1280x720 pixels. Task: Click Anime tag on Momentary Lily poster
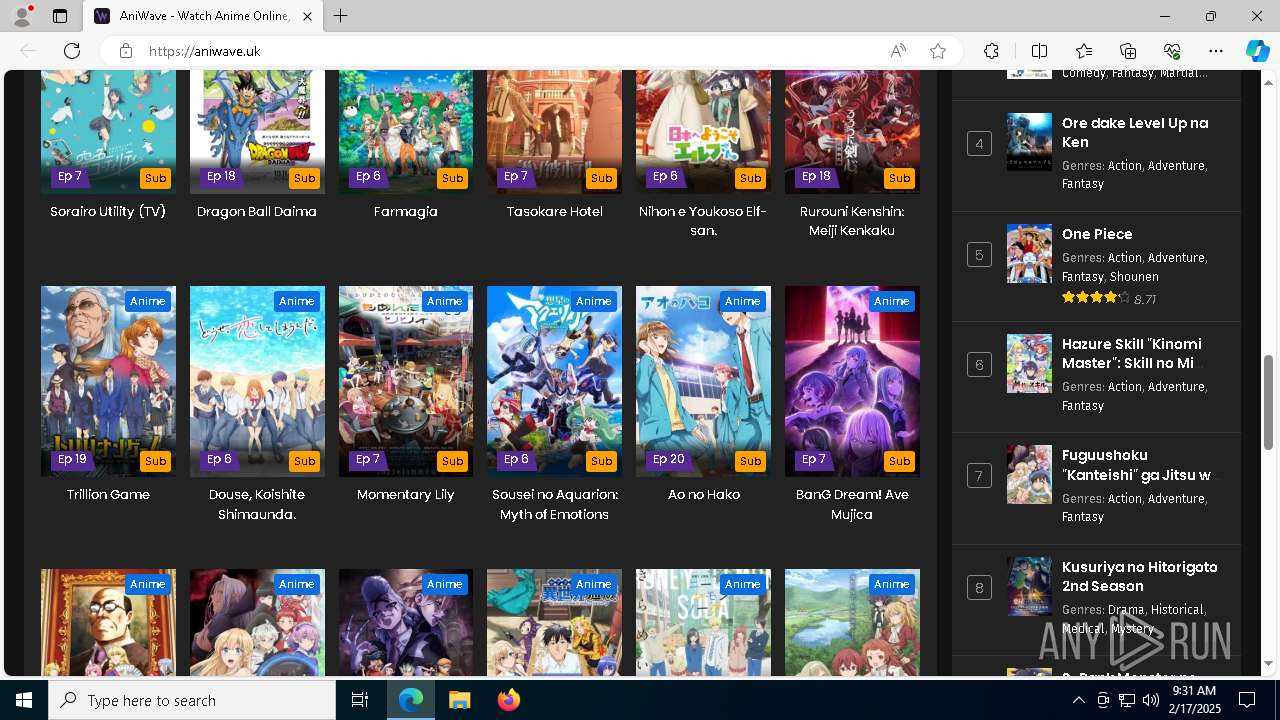pos(445,301)
